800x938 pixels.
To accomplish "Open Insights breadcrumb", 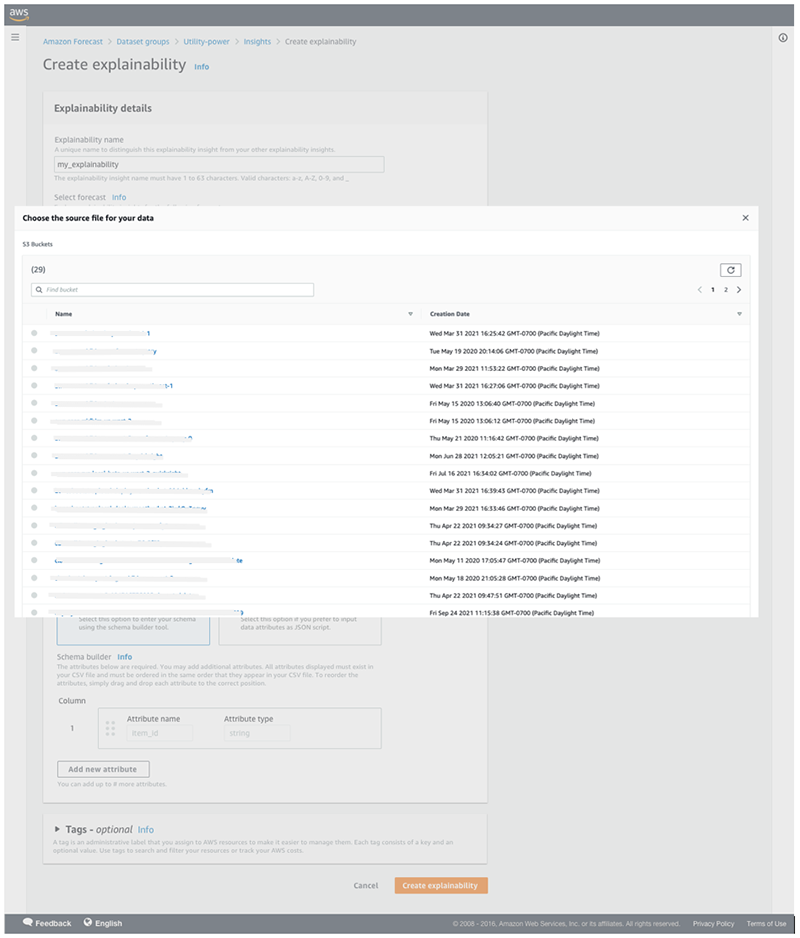I will (257, 41).
